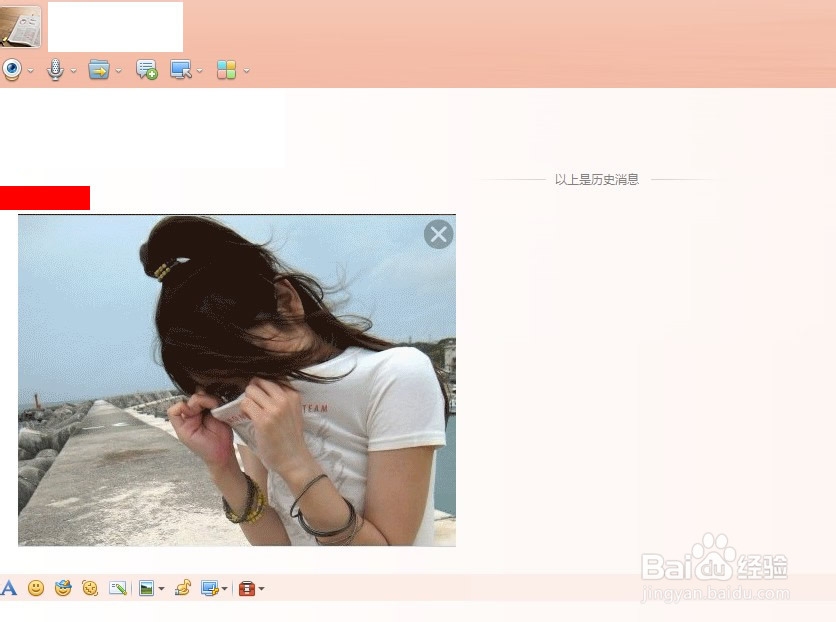The height and width of the screenshot is (622, 836).
Task: Open the dropdown beside the send picture icon
Action: click(162, 589)
